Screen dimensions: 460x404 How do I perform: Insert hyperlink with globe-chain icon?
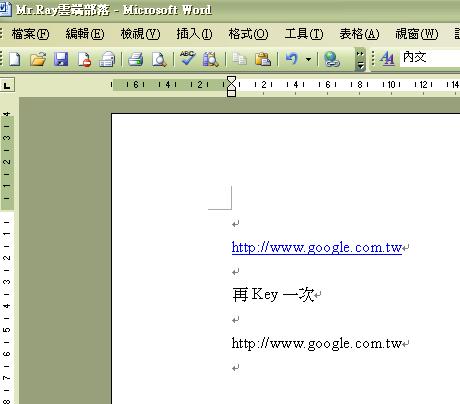pyautogui.click(x=332, y=59)
